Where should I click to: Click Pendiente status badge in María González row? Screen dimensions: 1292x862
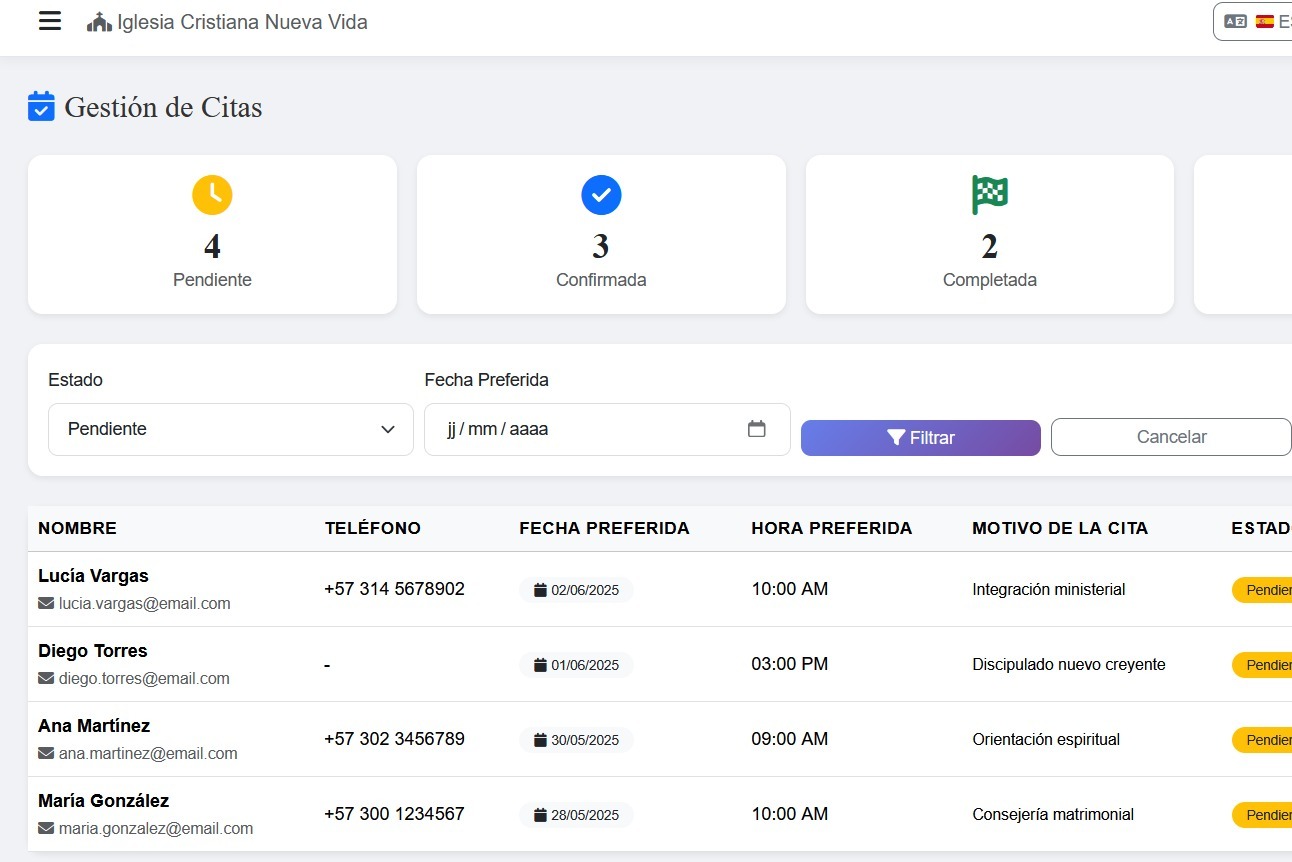[1262, 815]
